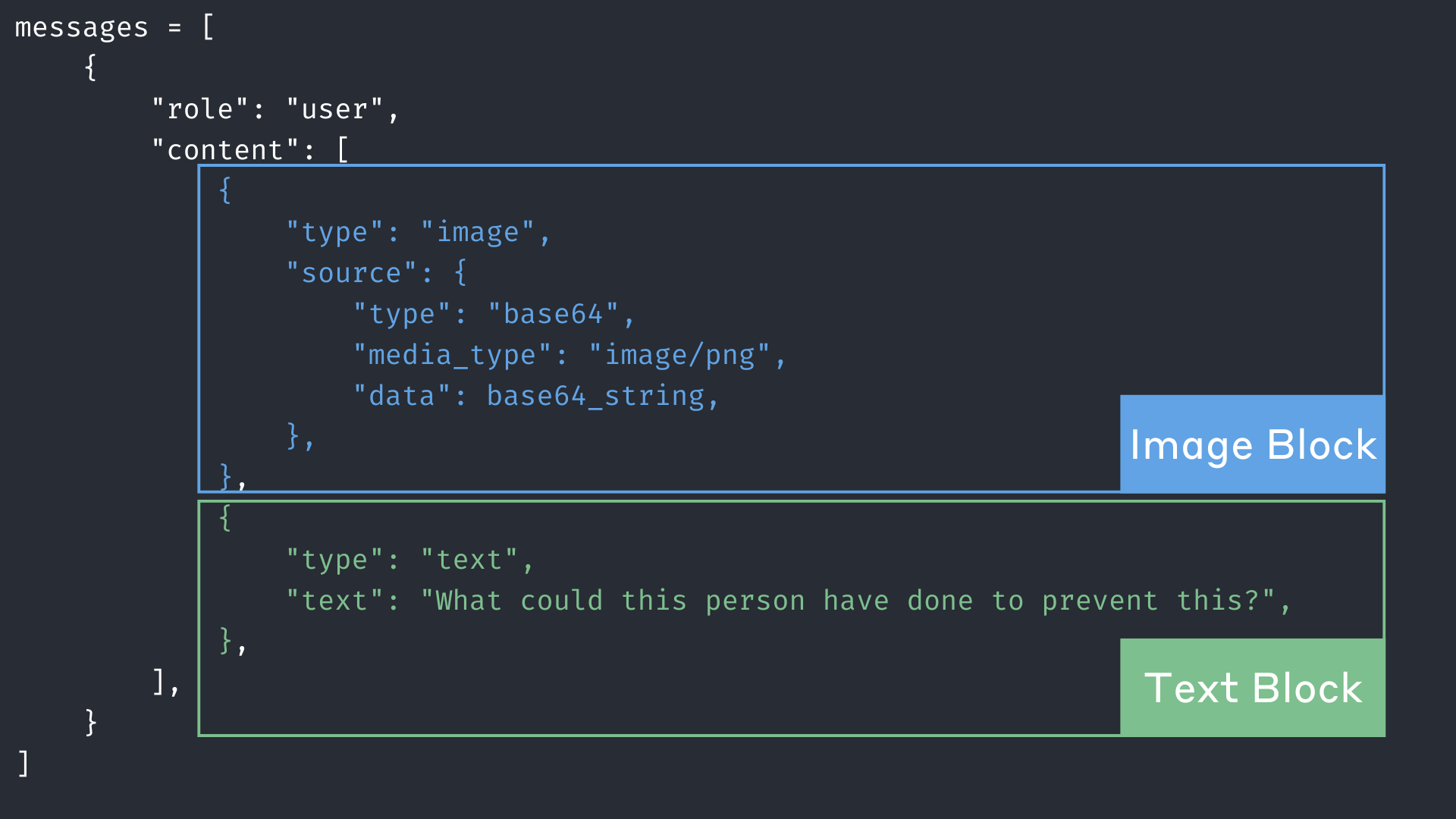The image size is (1456, 819).
Task: Click the opening brace of the green text block
Action: click(225, 519)
